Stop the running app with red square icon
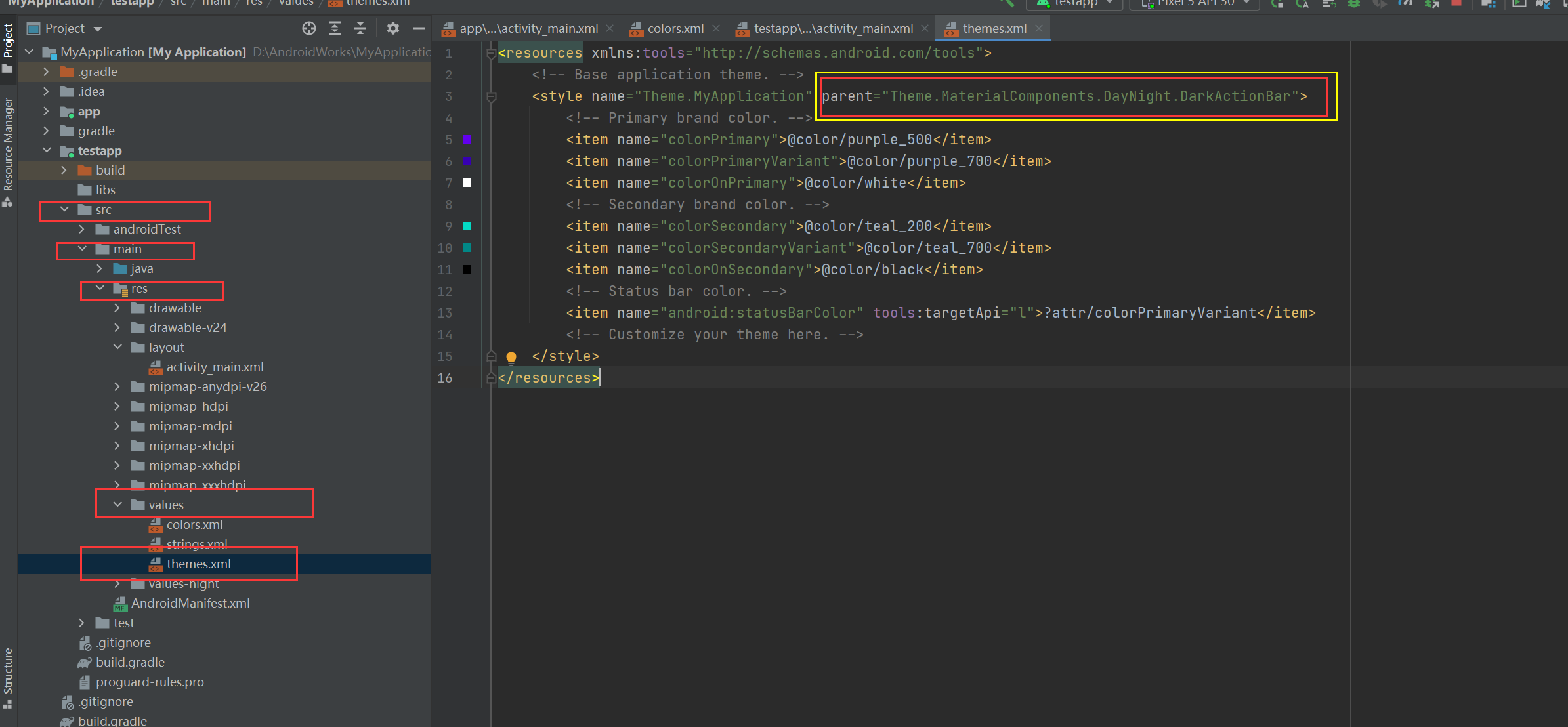The height and width of the screenshot is (727, 1568). [1456, 4]
